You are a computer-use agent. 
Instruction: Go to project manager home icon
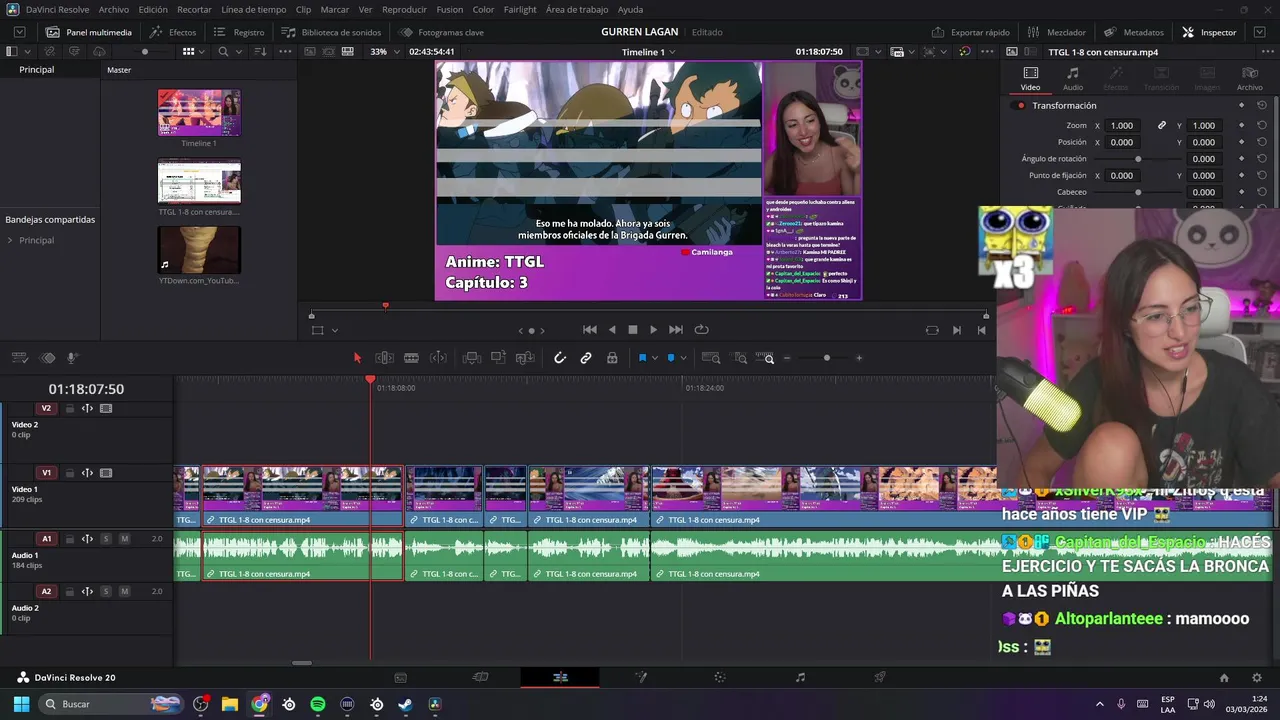(1224, 677)
